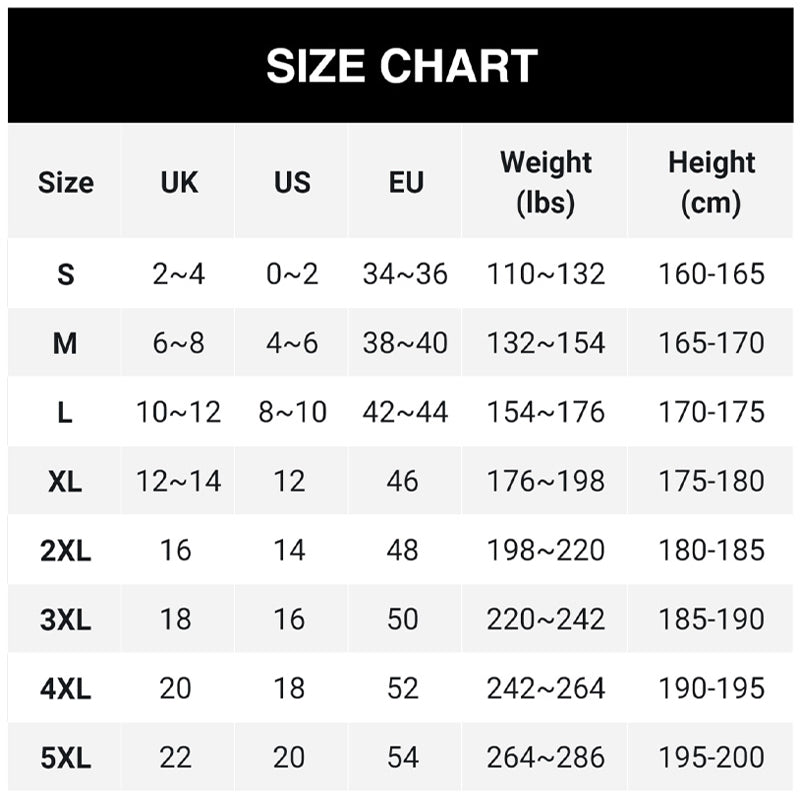
Task: Click the US column header
Action: 292,182
